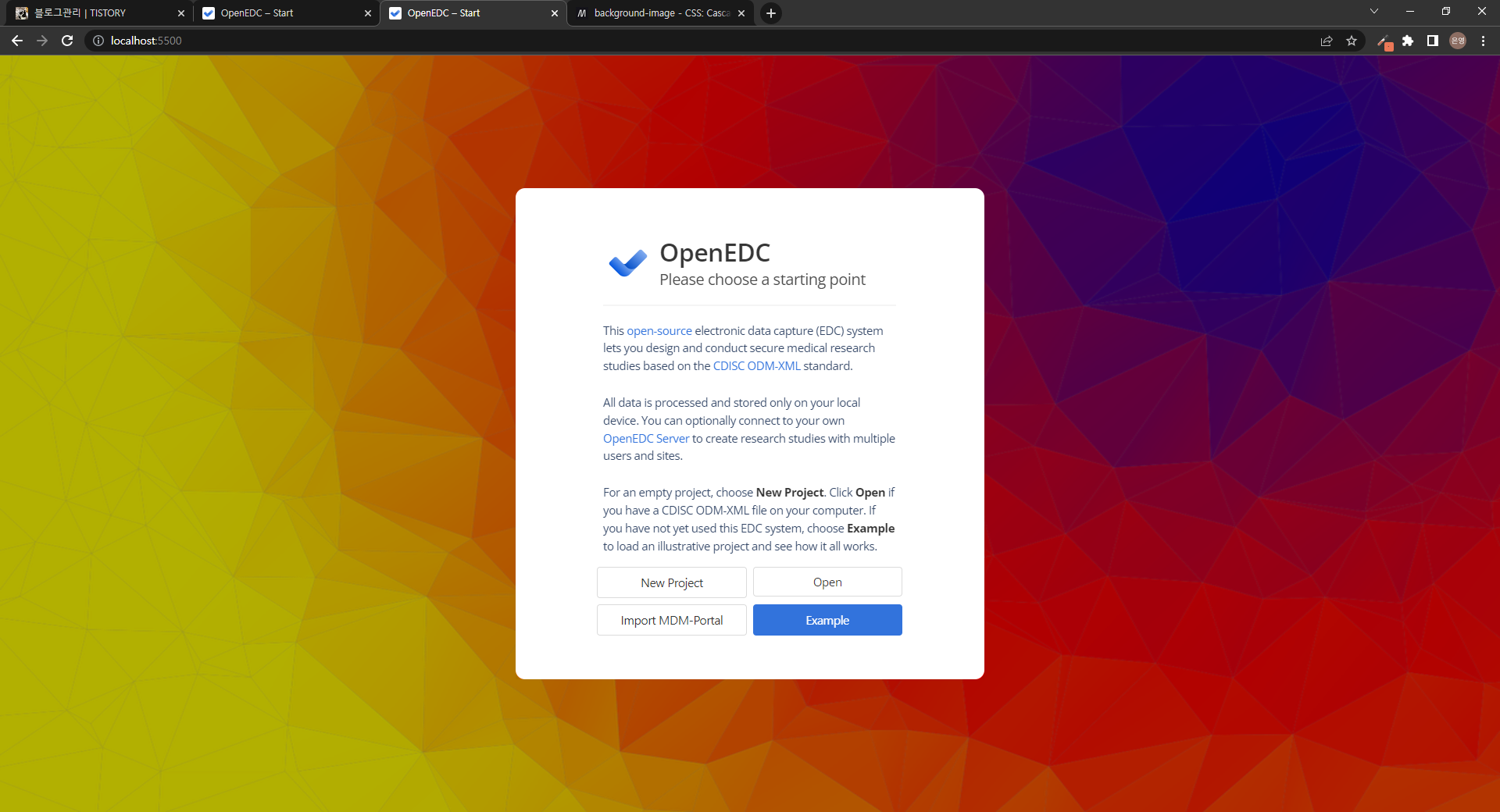View site information icon in address bar
The image size is (1500, 812).
(x=98, y=41)
